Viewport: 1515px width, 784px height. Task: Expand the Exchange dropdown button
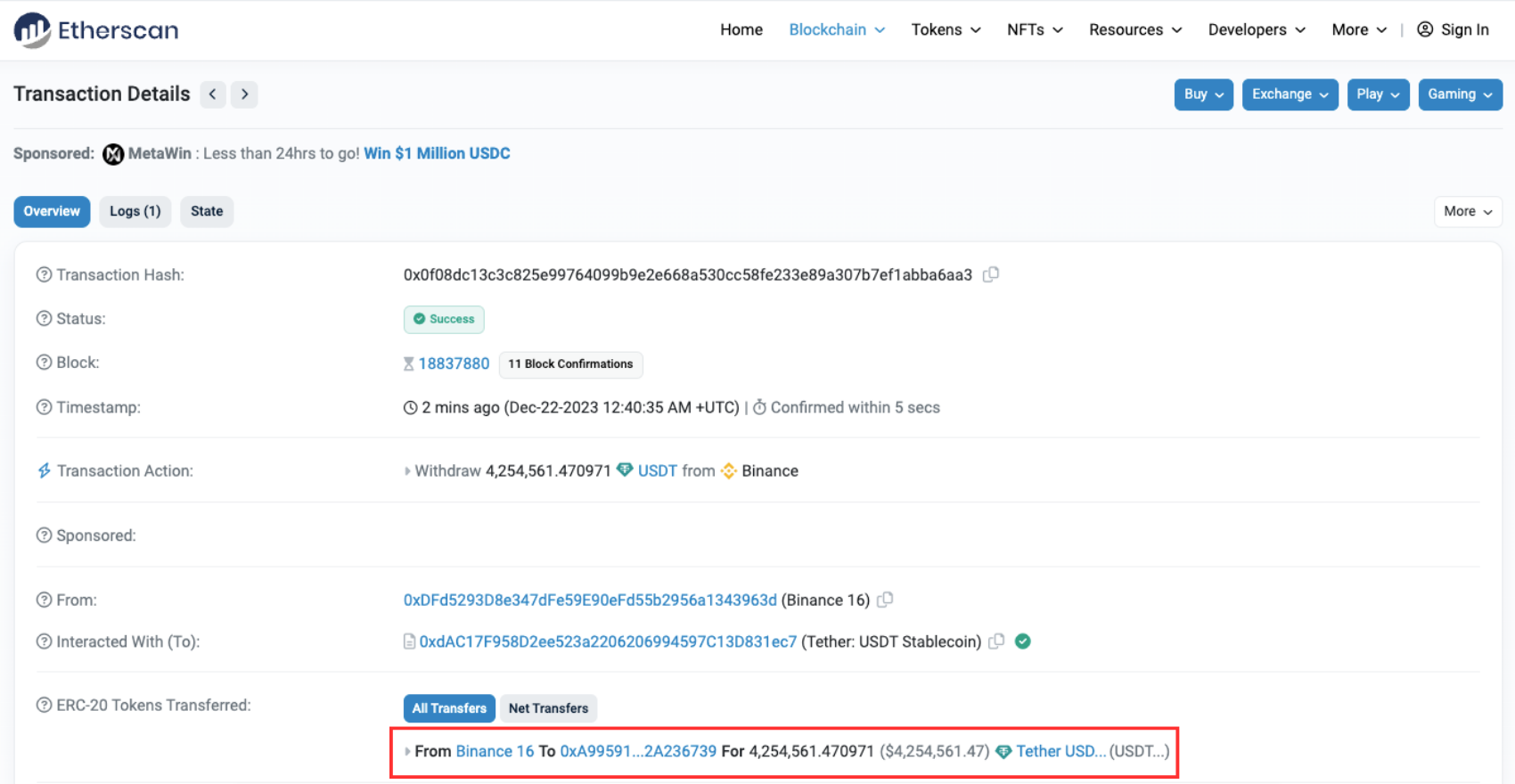point(1290,94)
